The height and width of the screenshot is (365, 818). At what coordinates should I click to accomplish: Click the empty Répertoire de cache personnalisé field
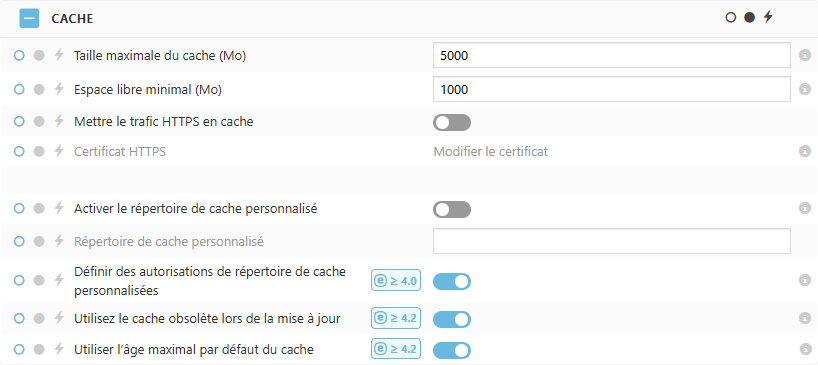[611, 241]
